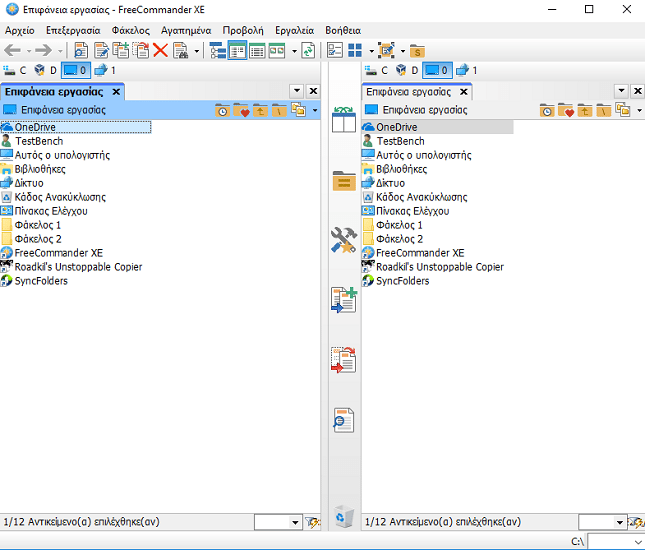This screenshot has height=550, width=645.
Task: Go forward with the right arrow button
Action: (x=44, y=51)
